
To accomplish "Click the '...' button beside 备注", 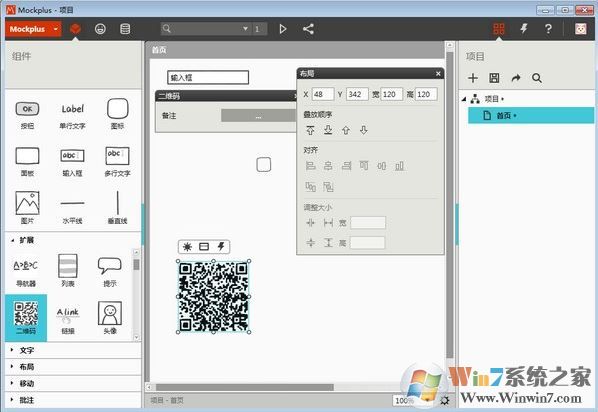I will point(259,116).
